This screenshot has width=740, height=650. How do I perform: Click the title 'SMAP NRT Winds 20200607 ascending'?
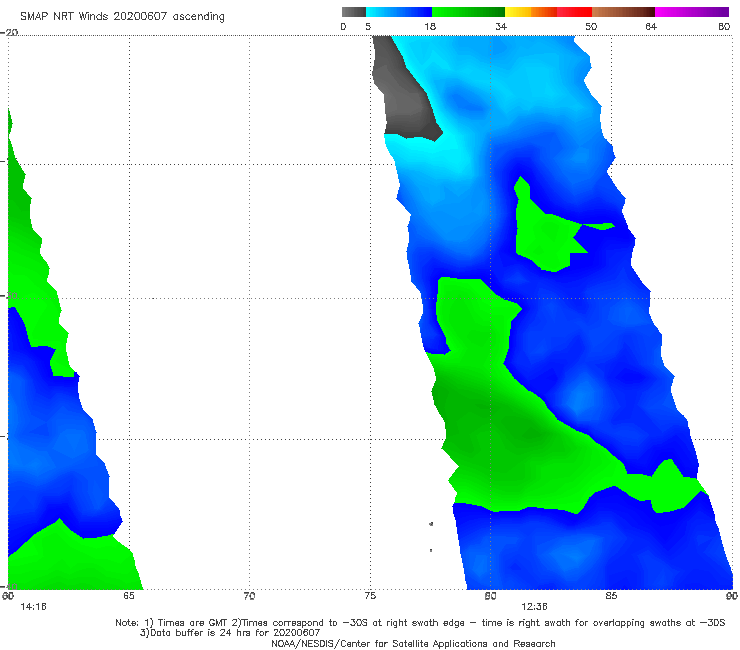122,16
